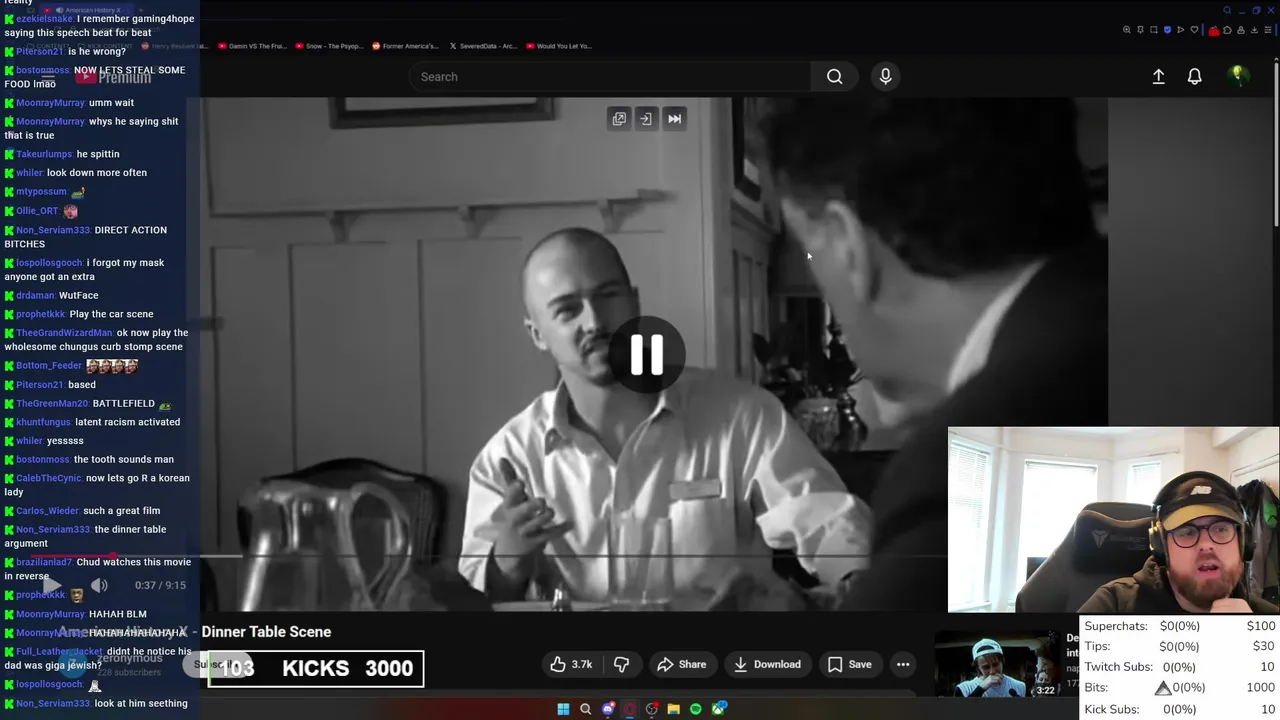Click chat username CalebTheCynic
Screen dimensions: 1280x720
click(x=49, y=478)
